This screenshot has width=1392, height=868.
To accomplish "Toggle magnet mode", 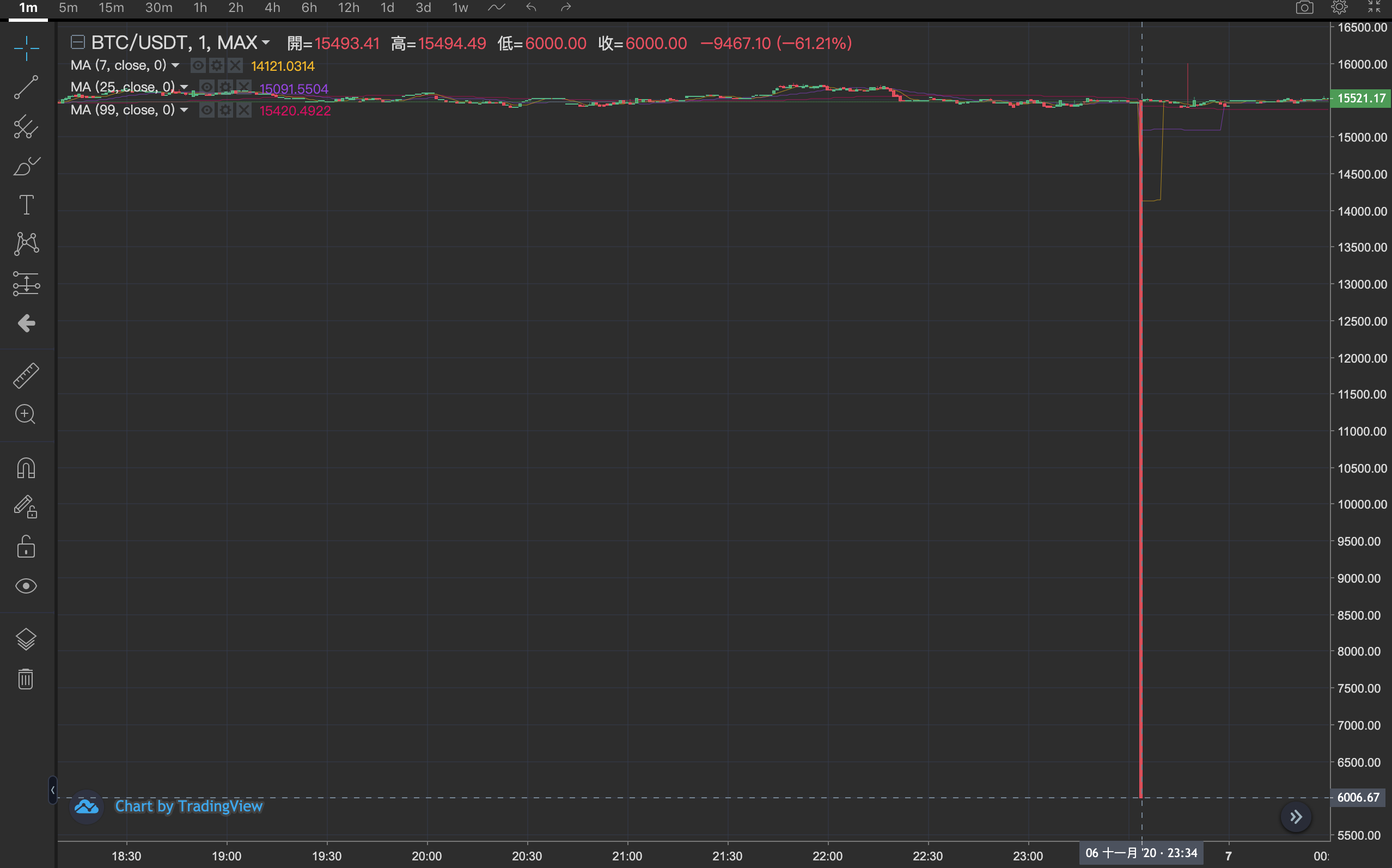I will coord(26,468).
